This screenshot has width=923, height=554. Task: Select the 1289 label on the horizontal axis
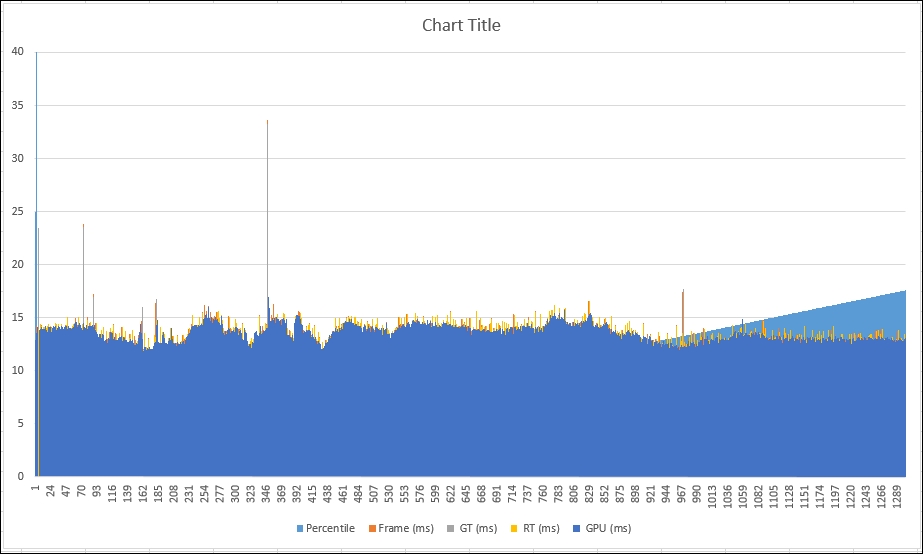pos(897,494)
